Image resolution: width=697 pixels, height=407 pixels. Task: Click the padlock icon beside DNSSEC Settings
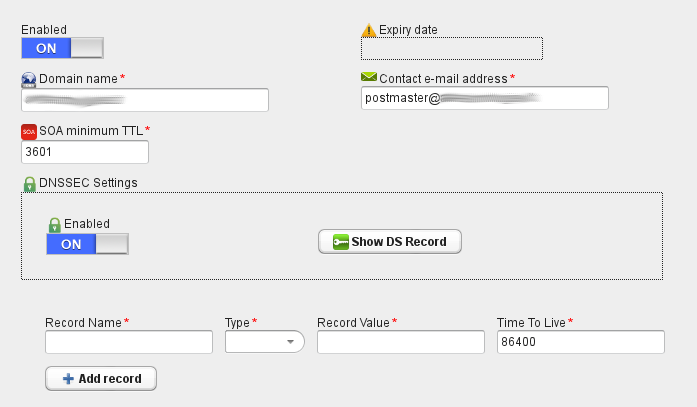[29, 184]
